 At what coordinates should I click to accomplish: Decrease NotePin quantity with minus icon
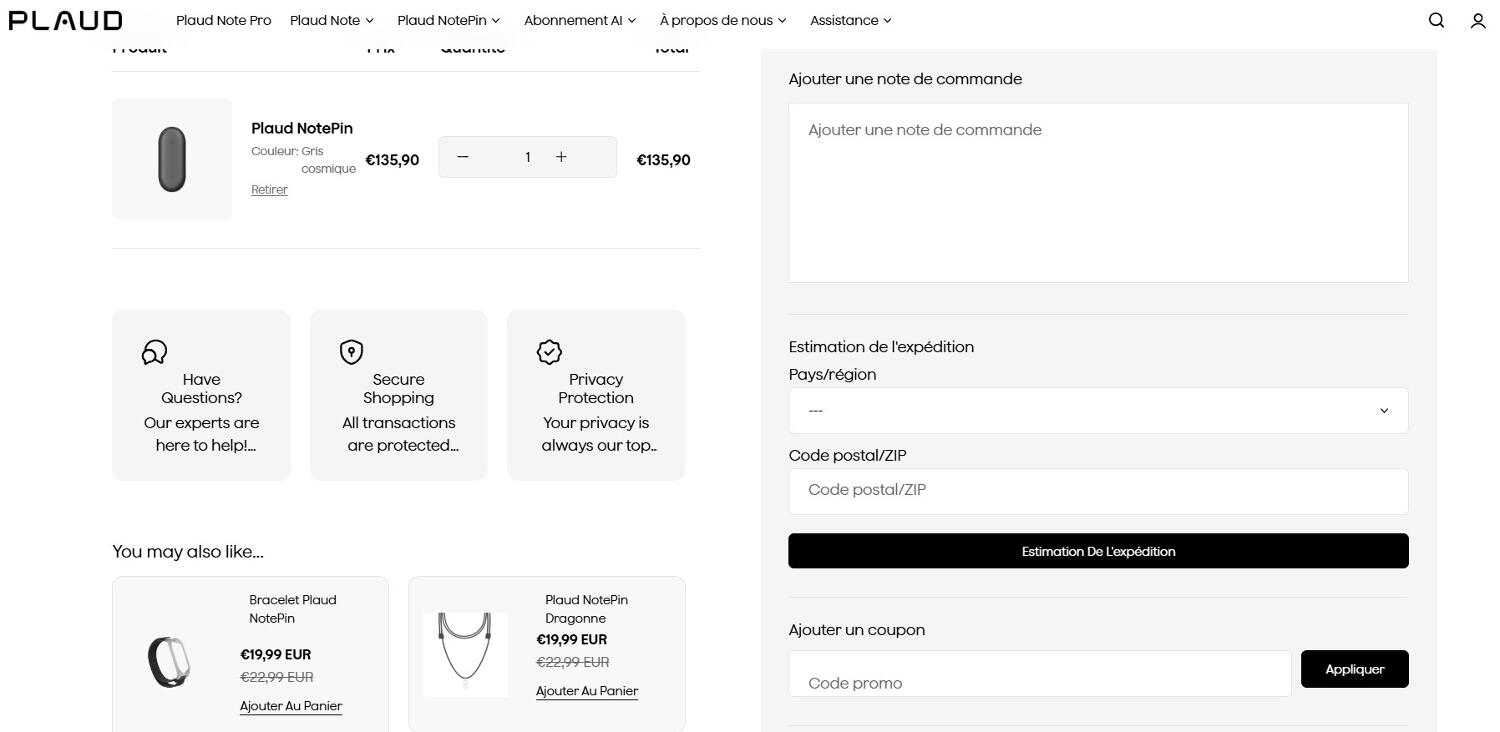click(463, 157)
